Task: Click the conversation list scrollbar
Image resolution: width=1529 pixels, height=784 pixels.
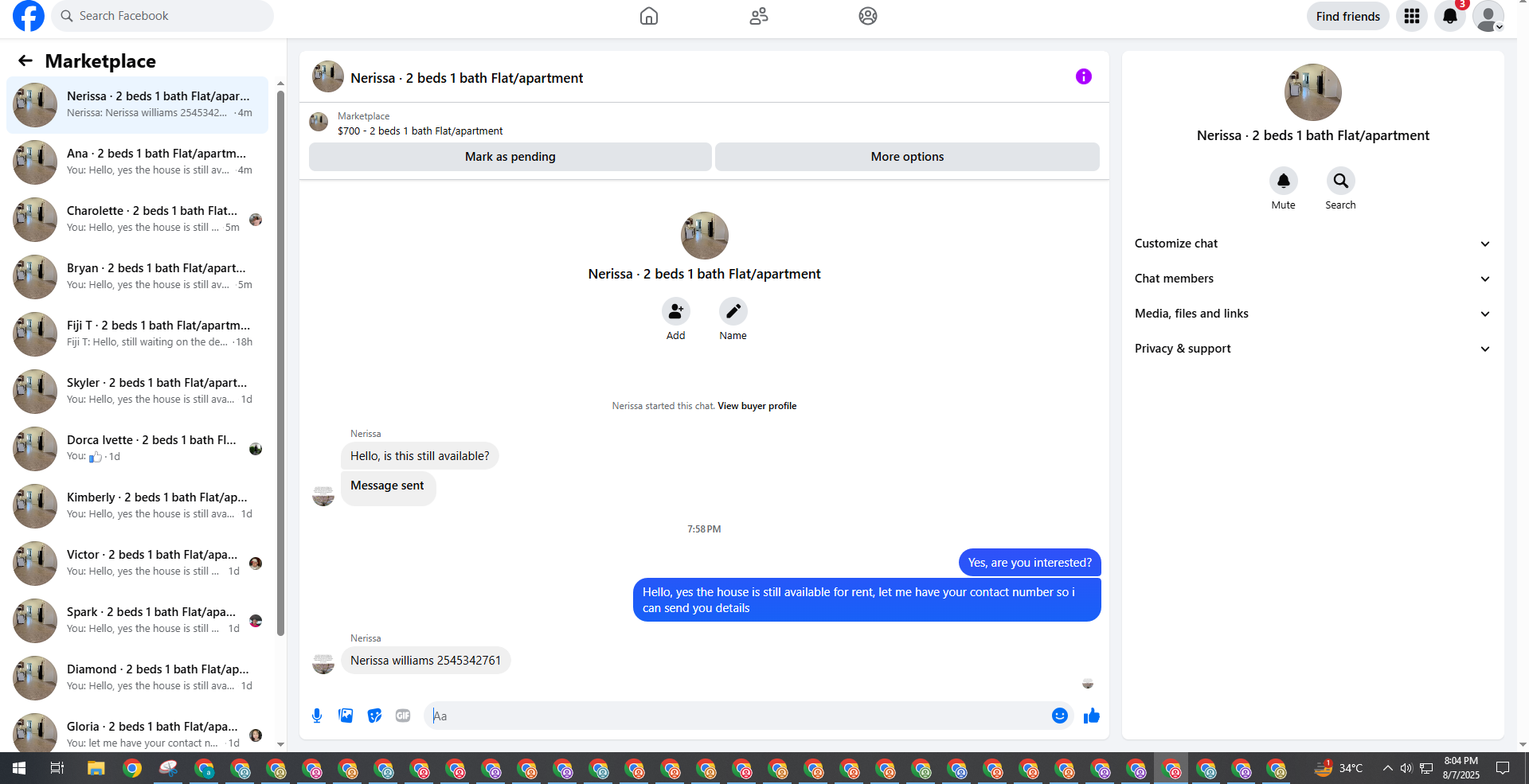Action: click(x=280, y=363)
